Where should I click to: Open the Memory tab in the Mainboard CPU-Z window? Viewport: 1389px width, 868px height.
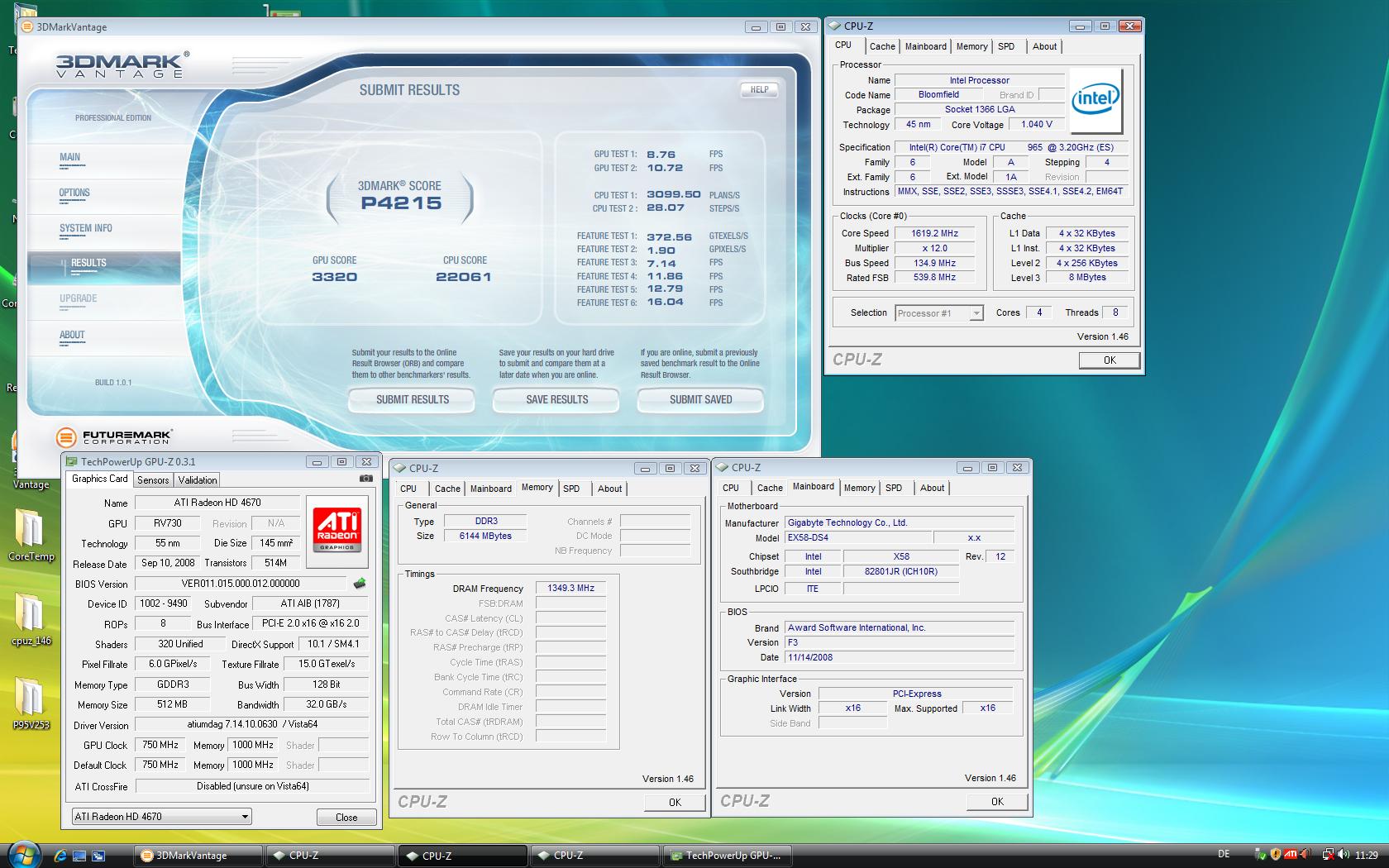pyautogui.click(x=859, y=488)
